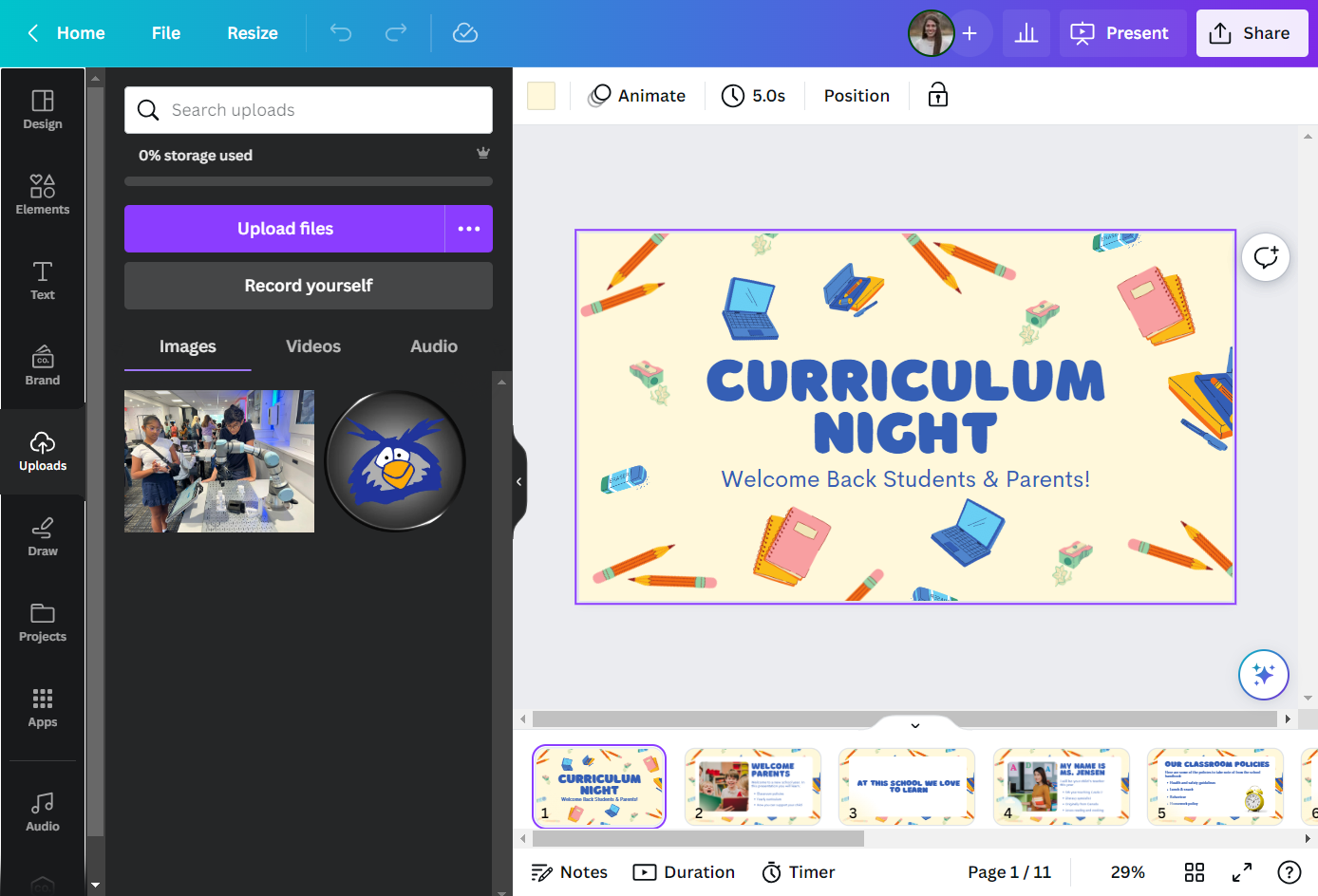Click the Upload files button
Image resolution: width=1318 pixels, height=896 pixels.
point(285,229)
